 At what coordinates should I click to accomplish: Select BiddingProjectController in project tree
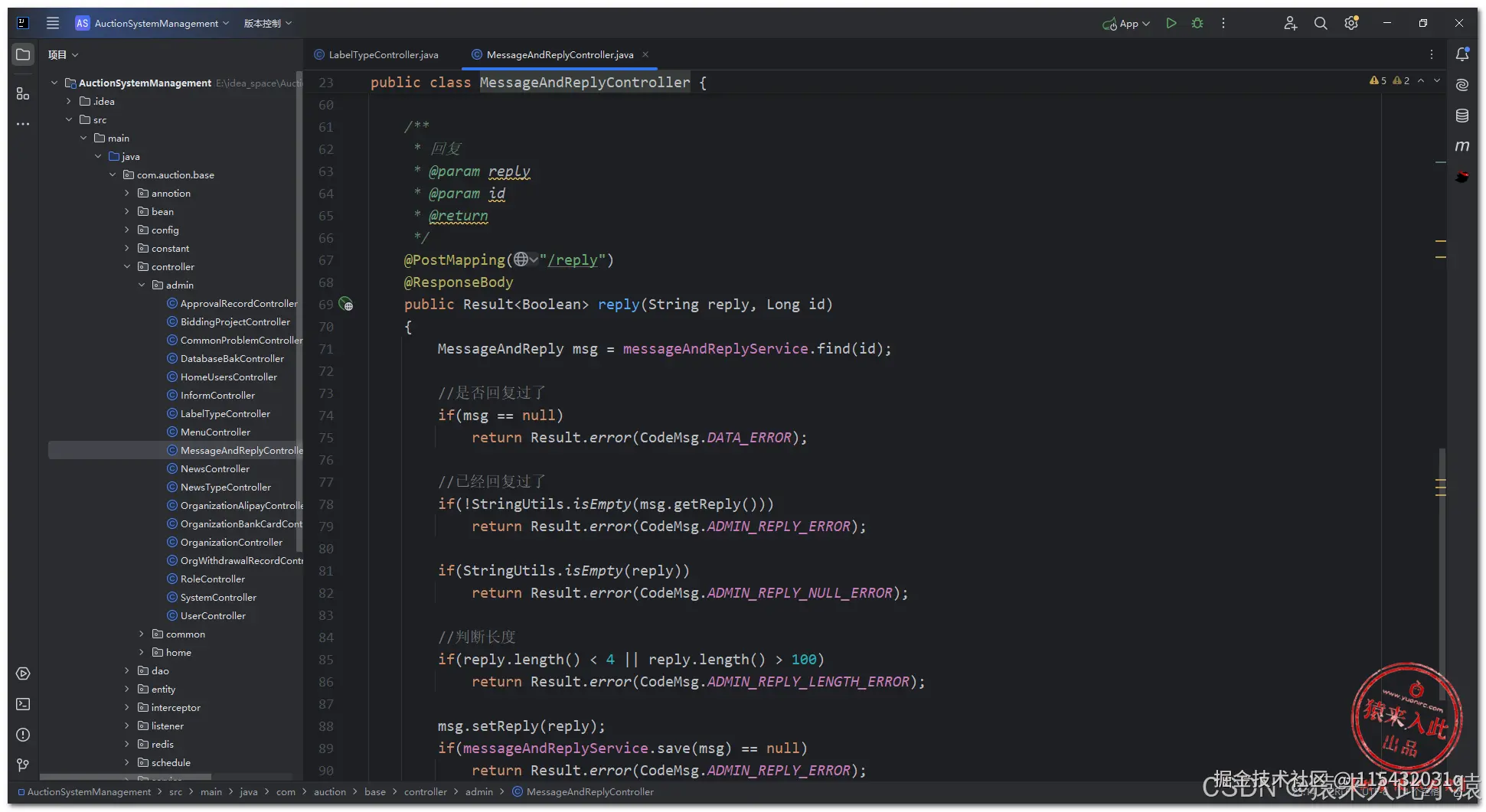tap(235, 321)
